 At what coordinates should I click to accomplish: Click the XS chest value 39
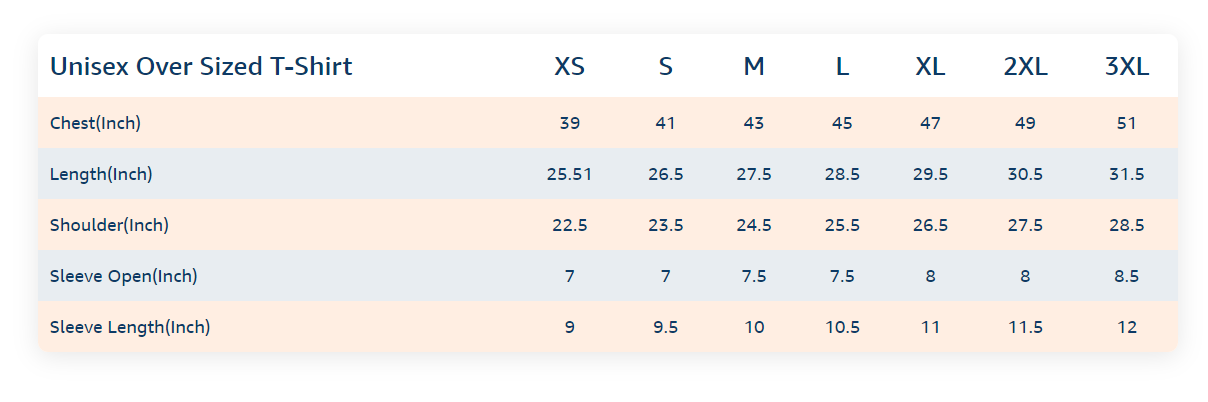click(570, 123)
